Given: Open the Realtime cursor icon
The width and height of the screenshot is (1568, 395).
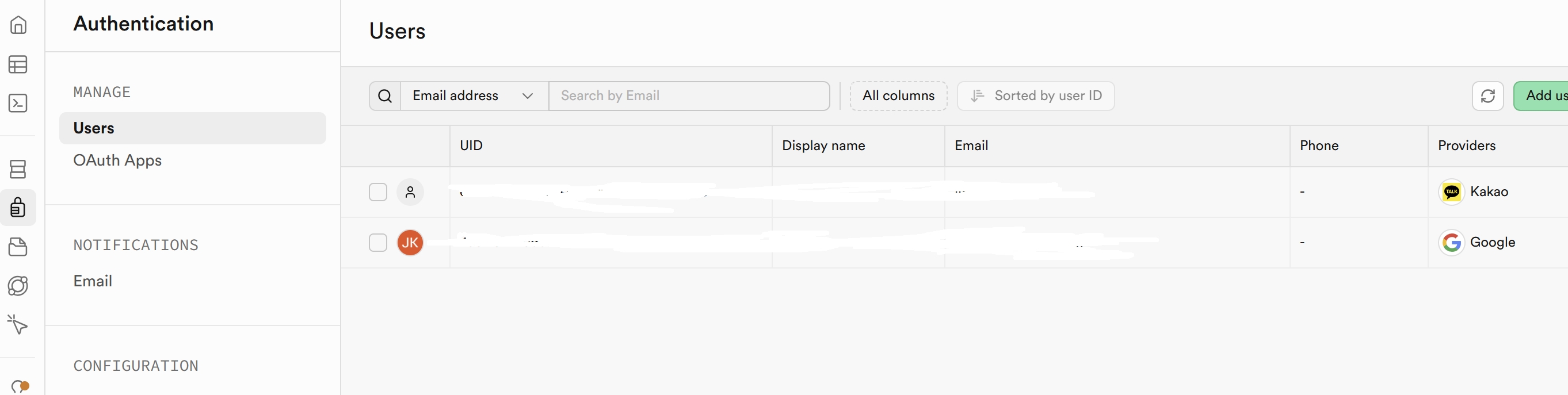Looking at the screenshot, I should click(x=18, y=324).
